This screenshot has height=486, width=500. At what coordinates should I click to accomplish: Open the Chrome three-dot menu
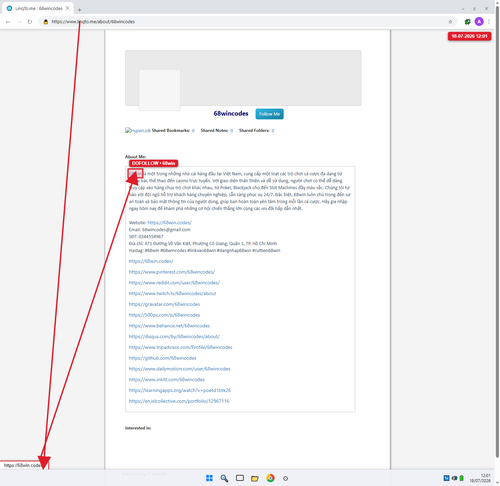coord(489,22)
